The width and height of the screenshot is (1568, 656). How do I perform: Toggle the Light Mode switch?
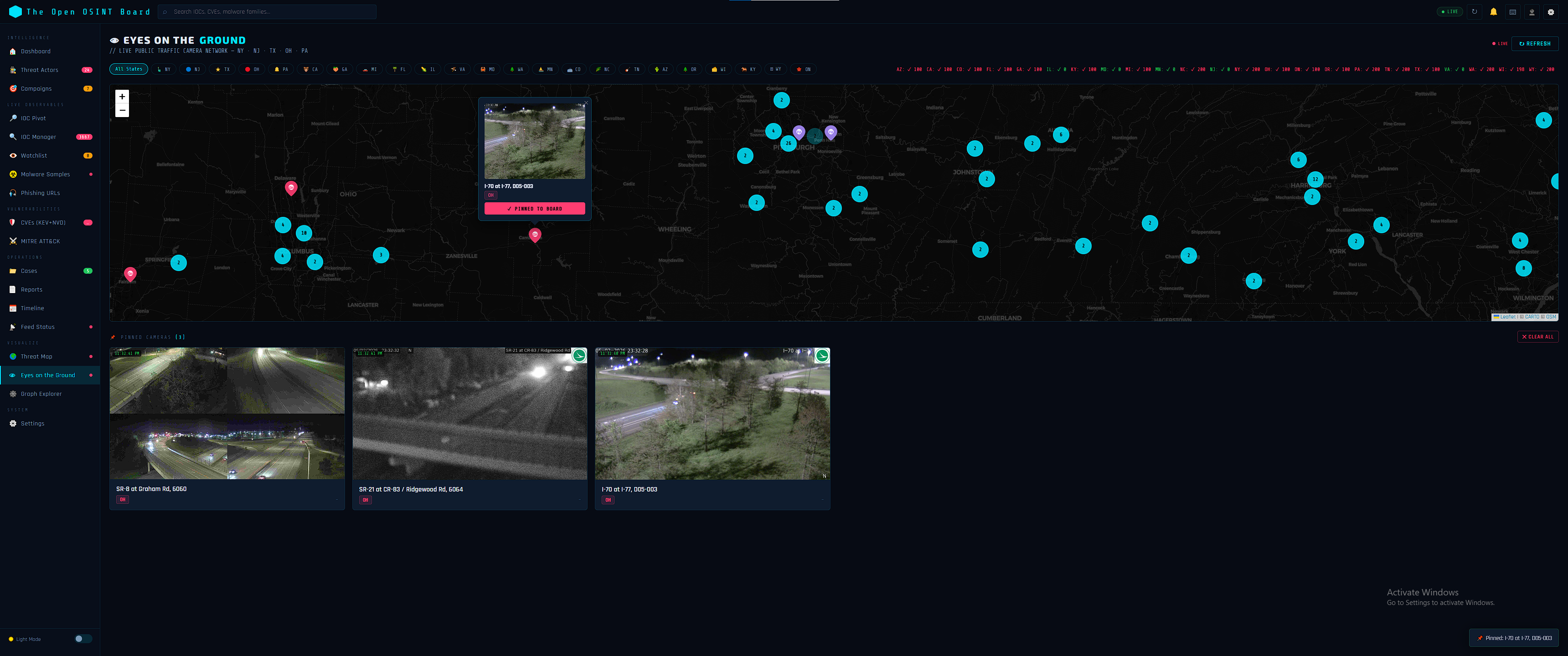pos(83,639)
